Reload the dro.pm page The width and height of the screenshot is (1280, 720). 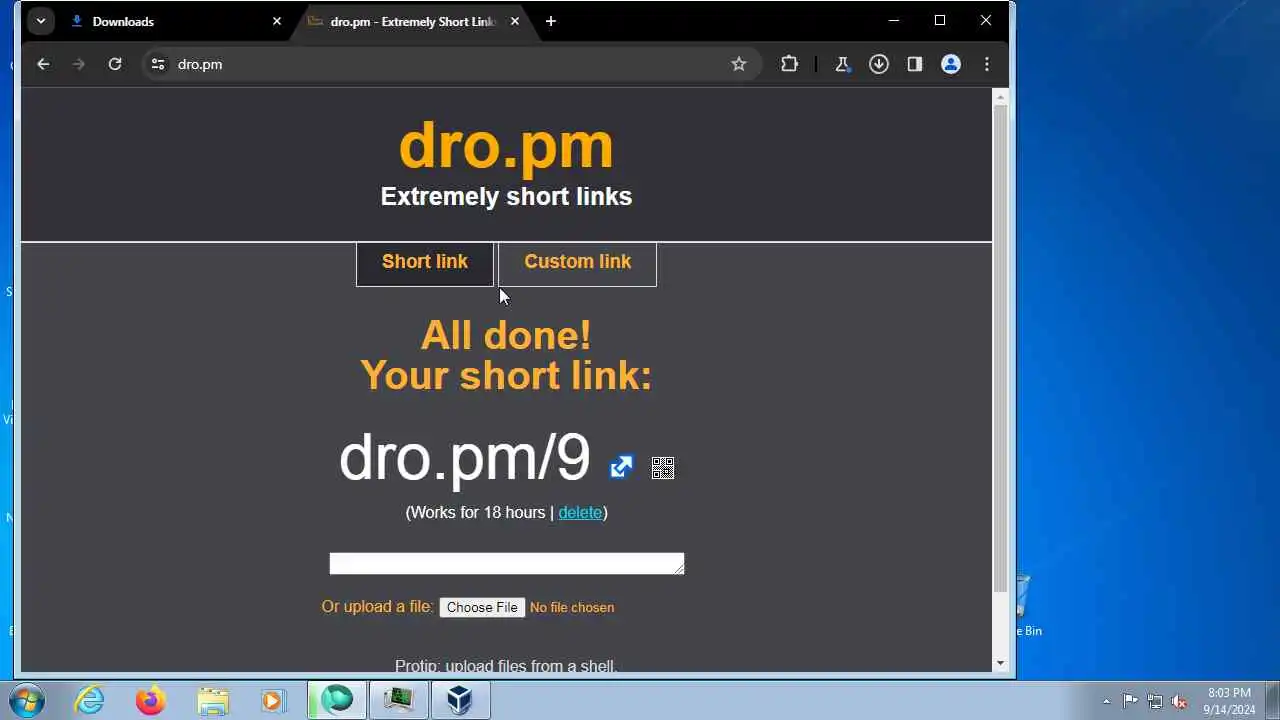click(115, 64)
